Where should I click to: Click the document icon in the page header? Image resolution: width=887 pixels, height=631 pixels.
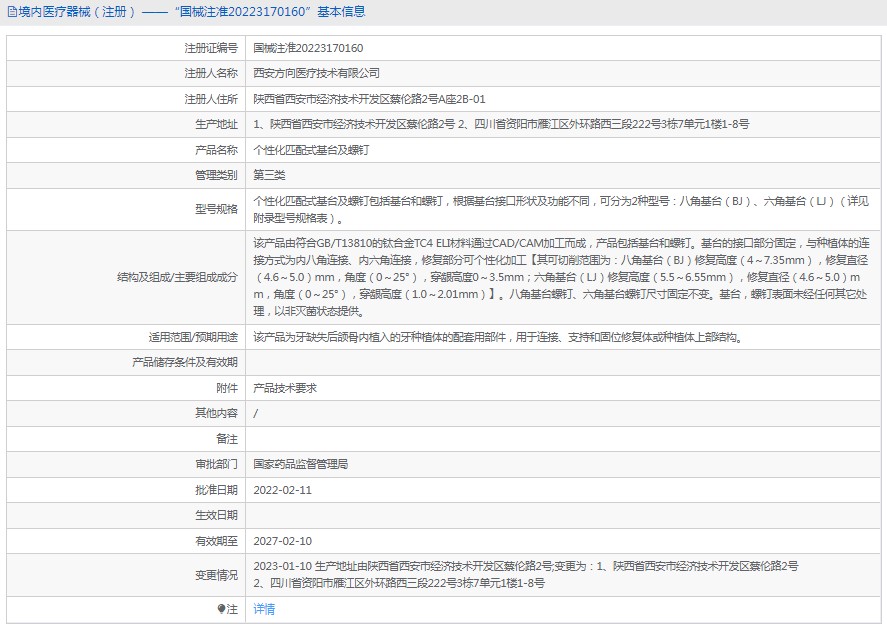point(12,12)
